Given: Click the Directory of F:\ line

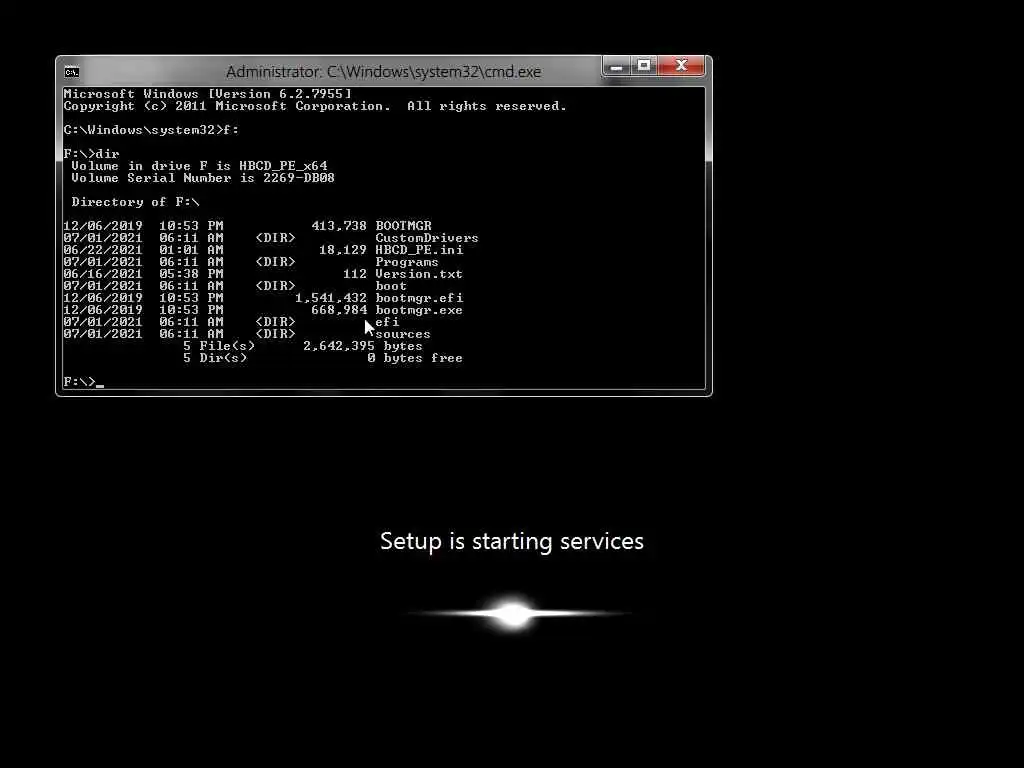Looking at the screenshot, I should click(x=135, y=202).
